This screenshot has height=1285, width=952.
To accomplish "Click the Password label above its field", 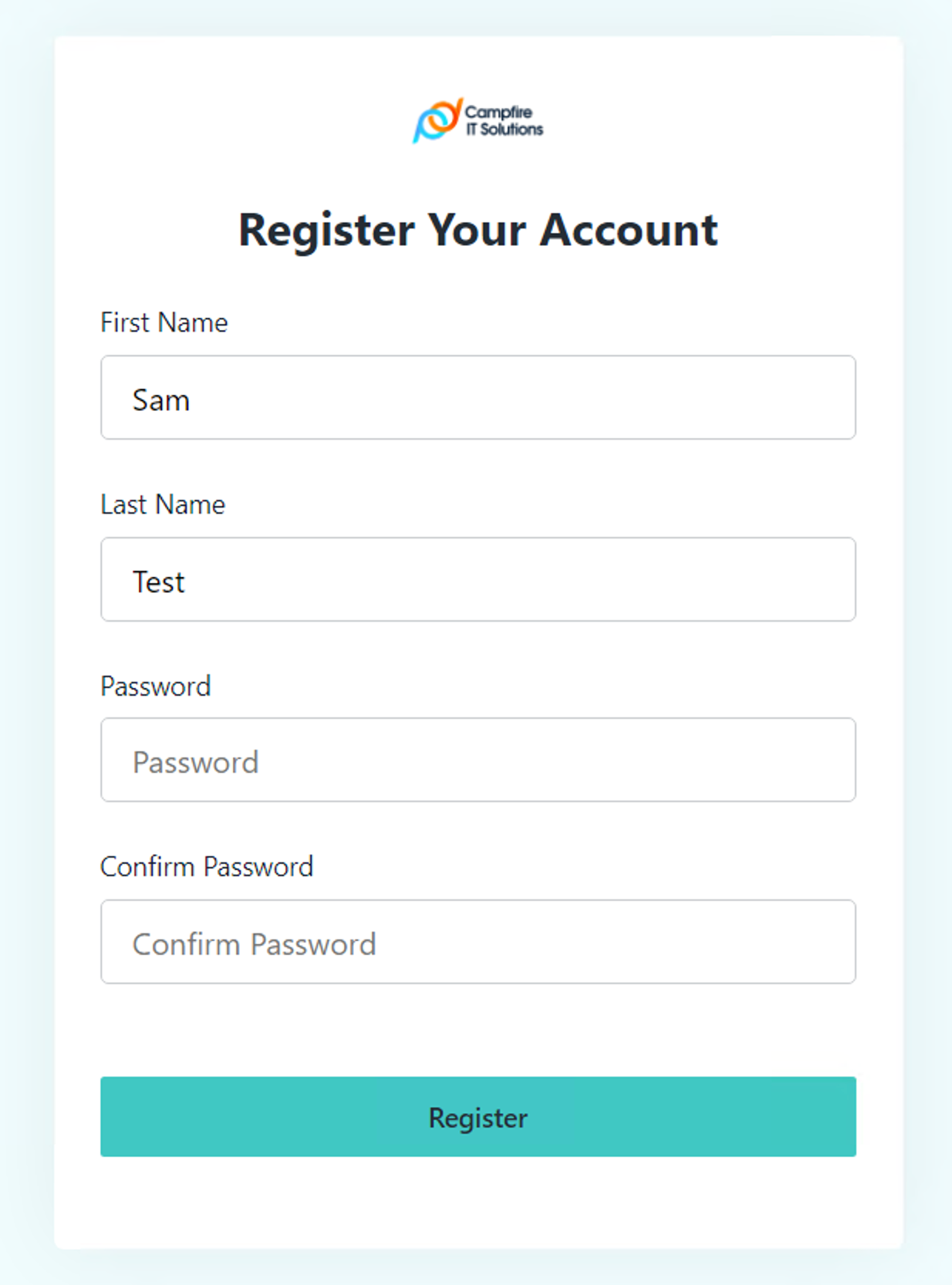I will click(x=155, y=686).
